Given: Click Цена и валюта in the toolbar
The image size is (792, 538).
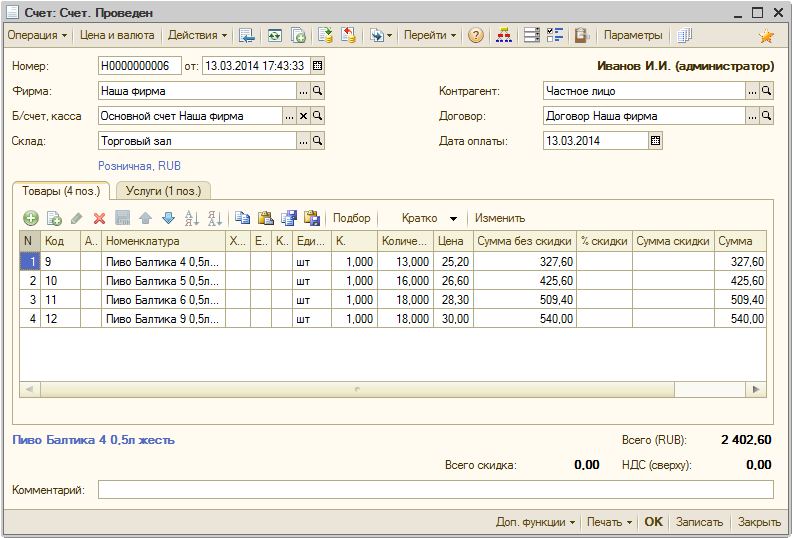Looking at the screenshot, I should [x=117, y=35].
